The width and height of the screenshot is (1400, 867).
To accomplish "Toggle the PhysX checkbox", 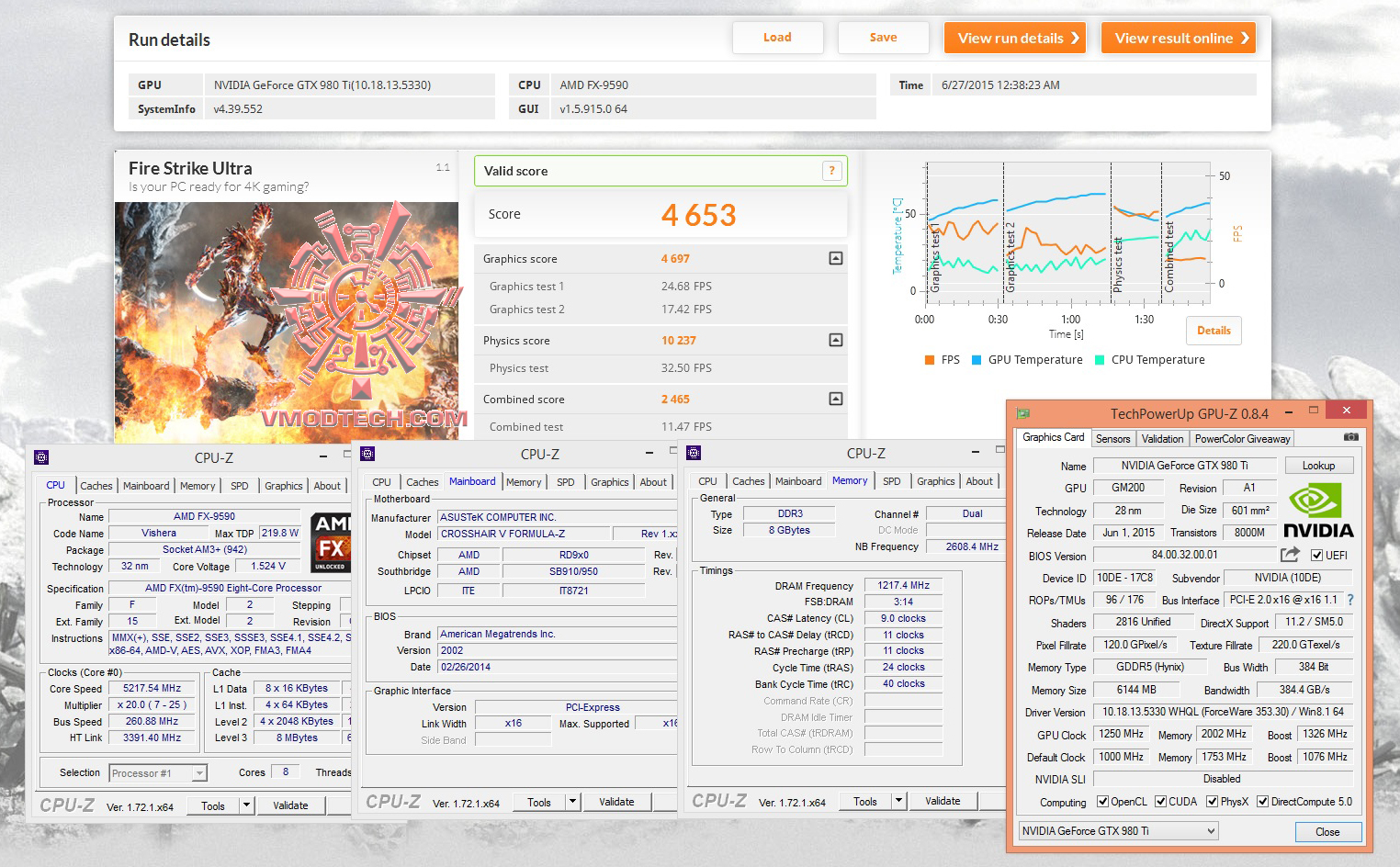I will (x=1213, y=802).
